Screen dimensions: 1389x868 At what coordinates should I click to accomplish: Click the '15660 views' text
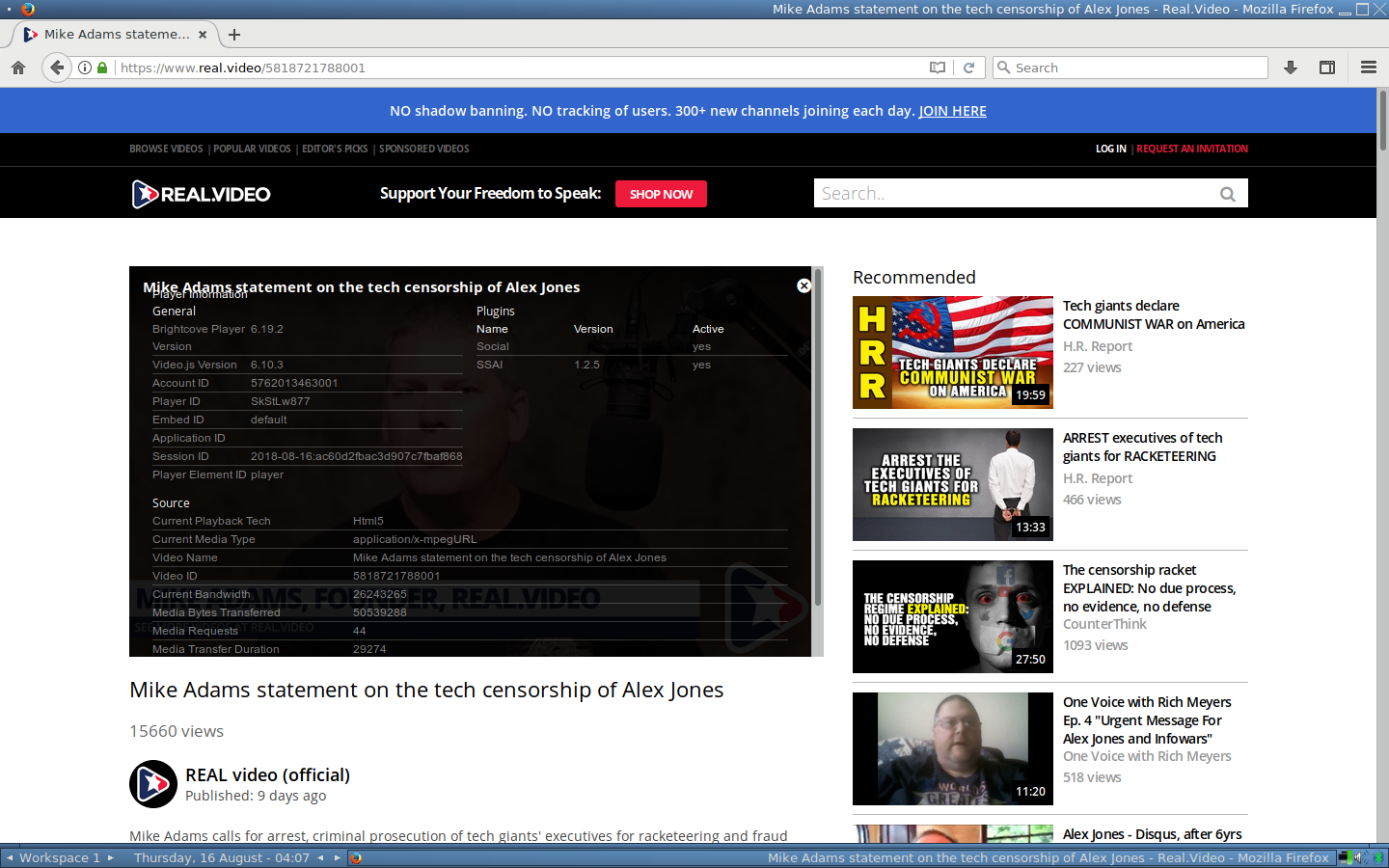[177, 731]
